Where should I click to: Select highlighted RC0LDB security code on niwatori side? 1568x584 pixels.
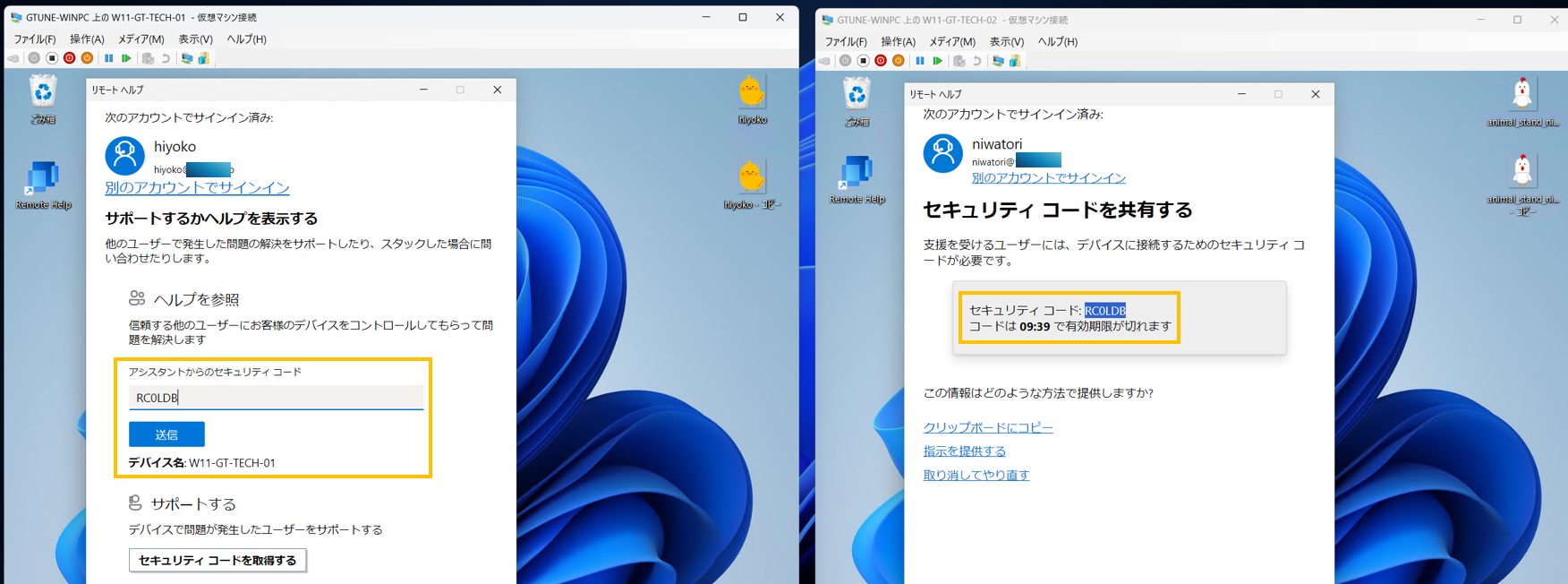(1105, 311)
